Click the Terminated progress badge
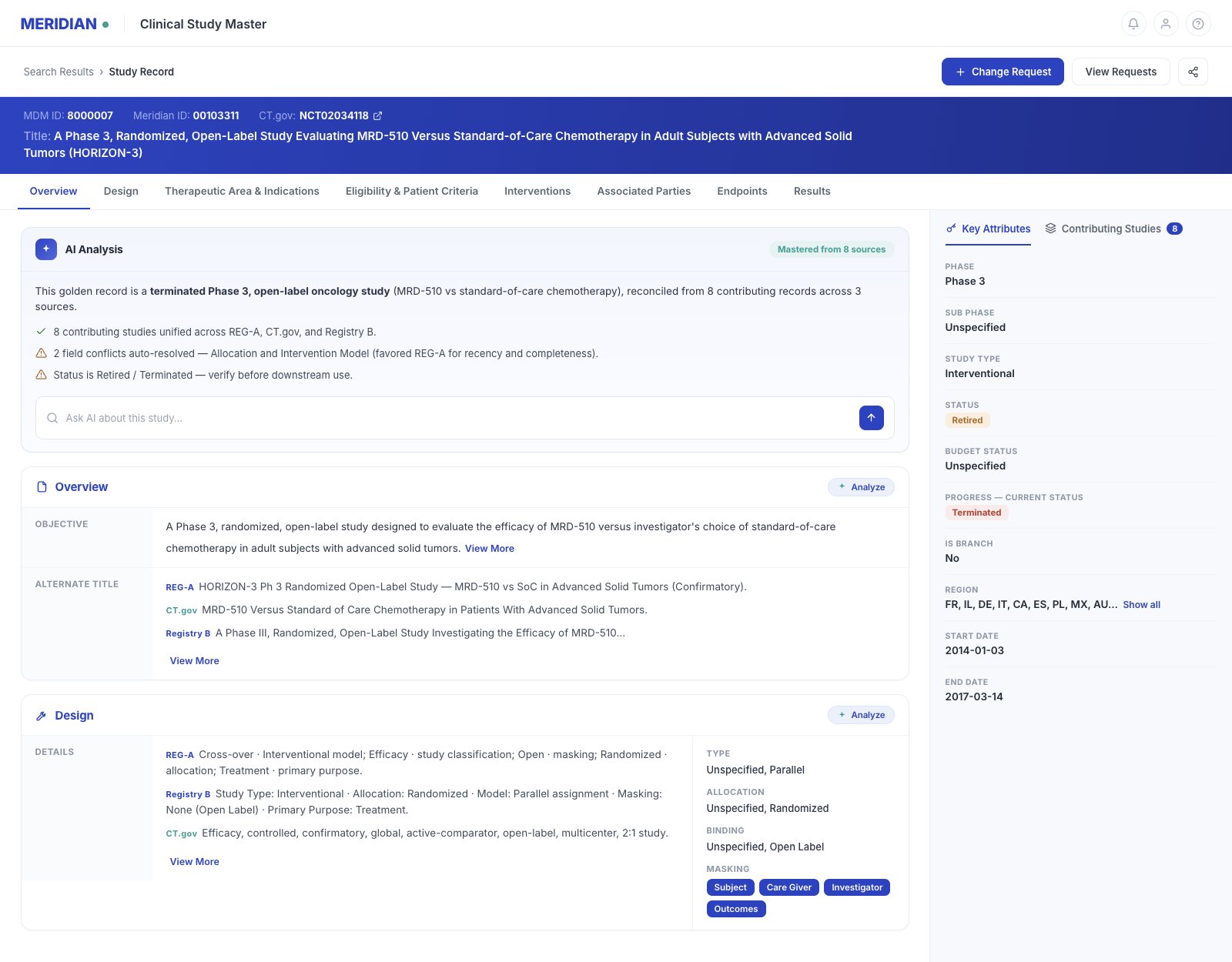 pos(976,513)
